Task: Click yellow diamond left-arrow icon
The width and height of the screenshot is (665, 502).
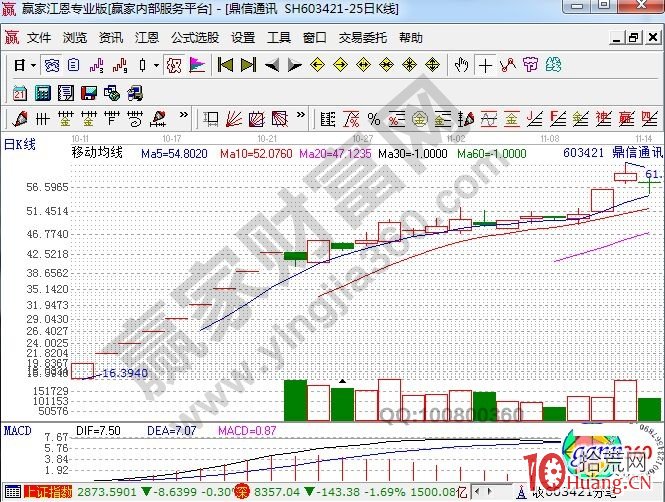Action: [x=317, y=65]
